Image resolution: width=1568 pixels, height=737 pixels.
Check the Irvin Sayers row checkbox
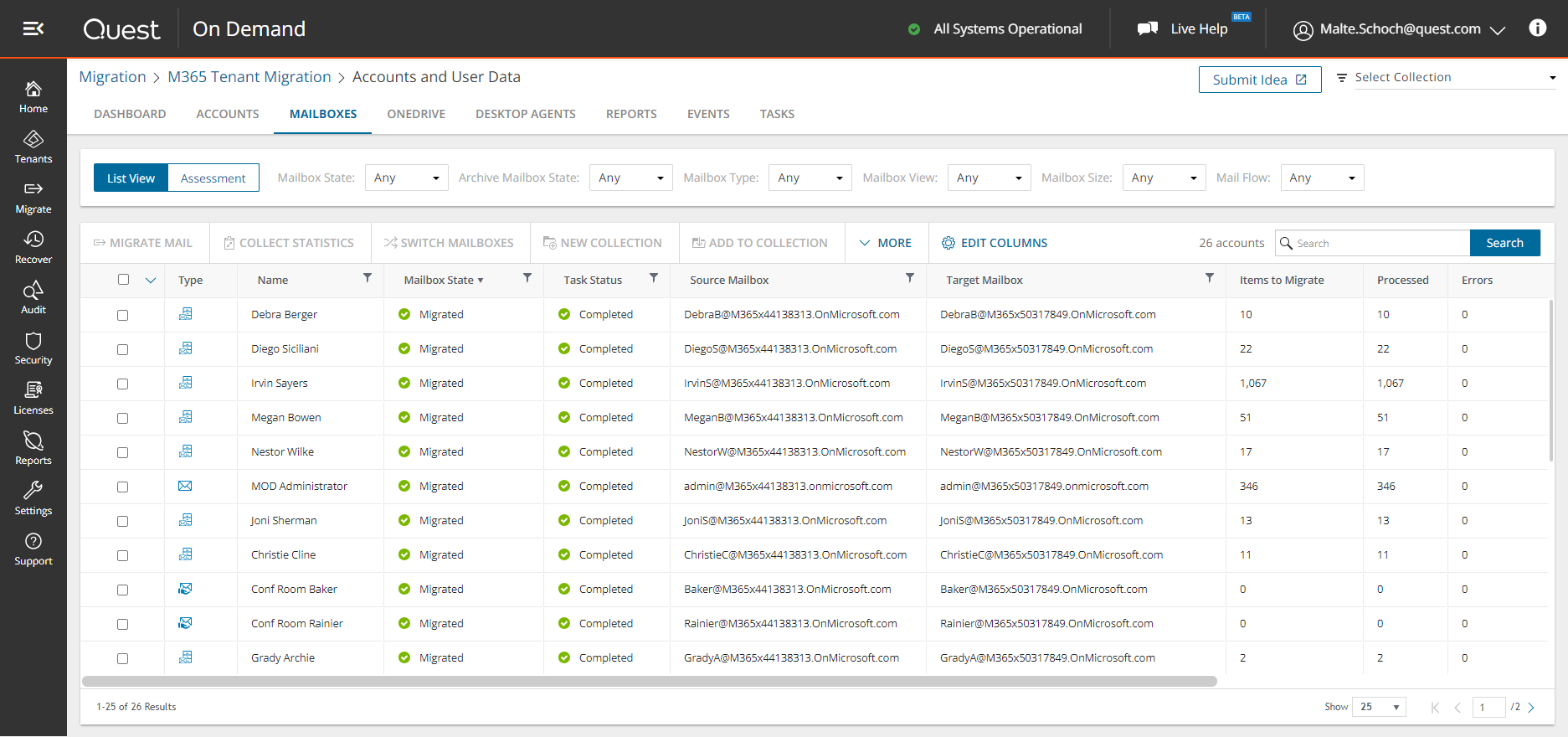122,384
